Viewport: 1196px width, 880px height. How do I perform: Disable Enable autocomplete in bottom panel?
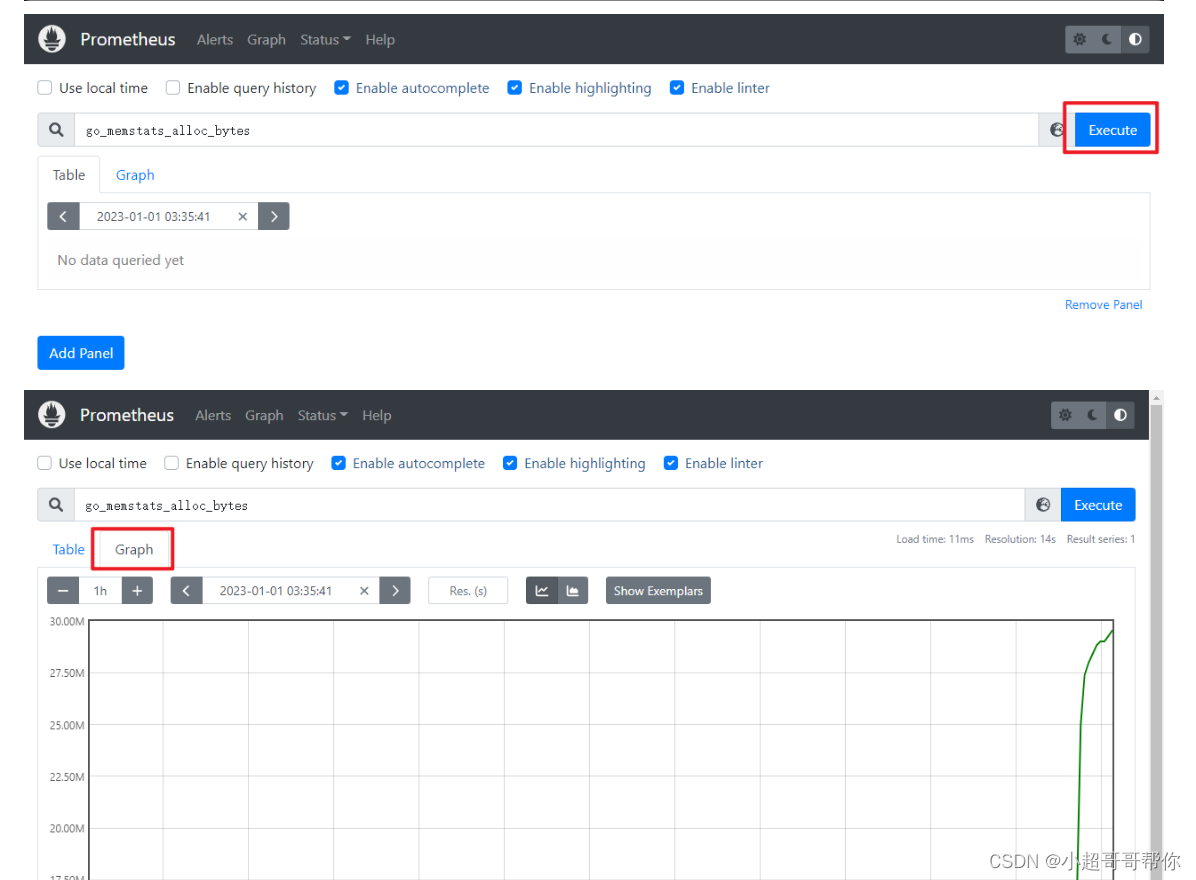tap(339, 463)
